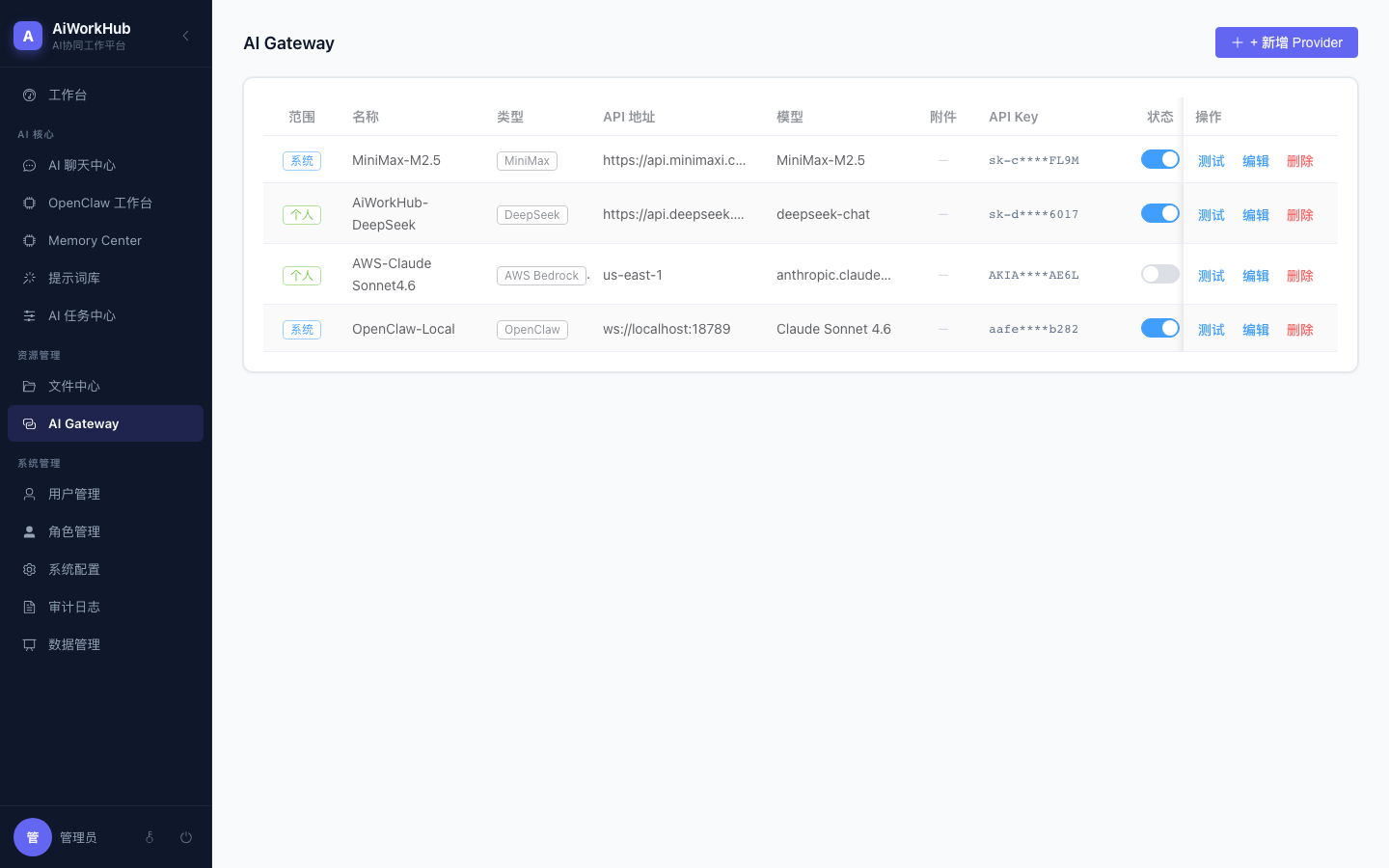Click the 管理员 avatar circle

[33, 837]
